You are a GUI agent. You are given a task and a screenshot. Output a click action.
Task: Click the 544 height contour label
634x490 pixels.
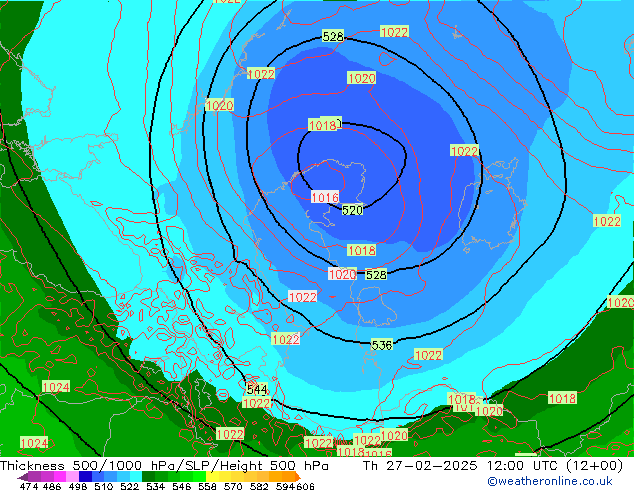pos(257,389)
